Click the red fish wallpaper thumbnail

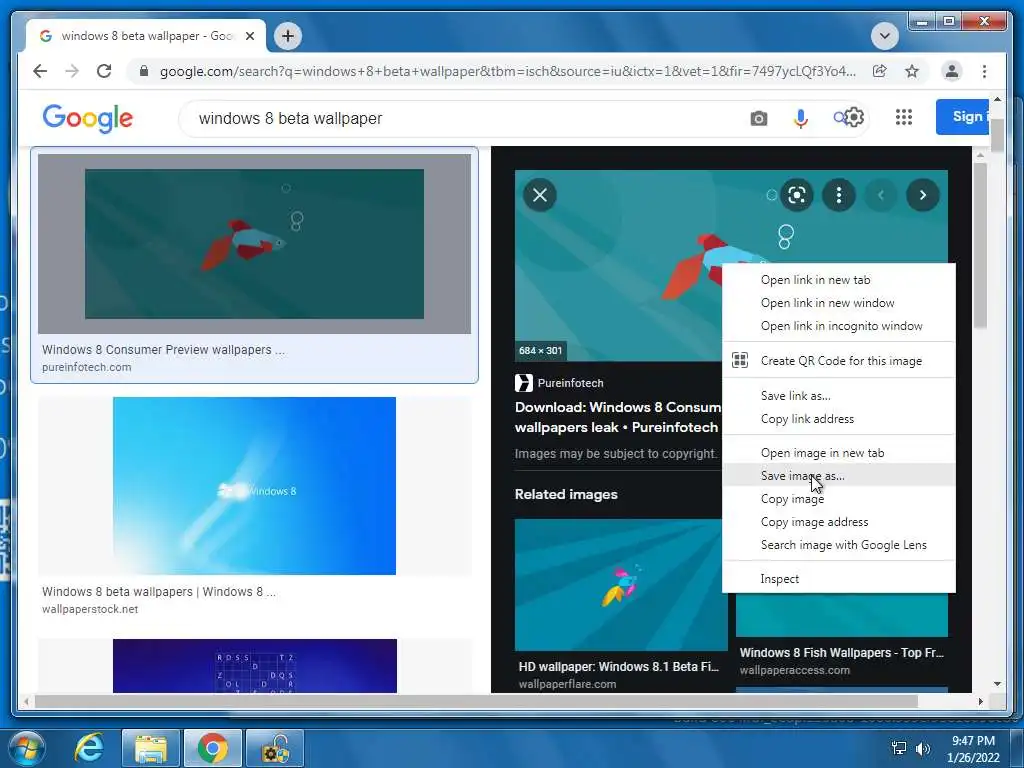point(254,244)
